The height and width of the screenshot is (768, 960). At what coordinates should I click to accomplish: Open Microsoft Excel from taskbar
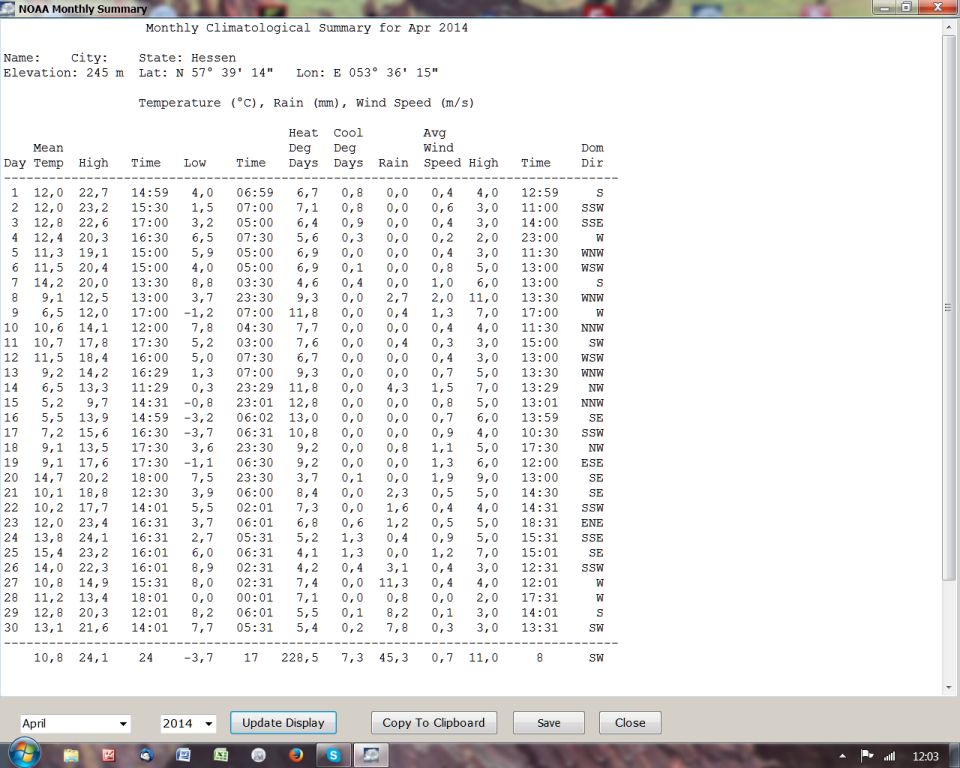click(x=221, y=755)
